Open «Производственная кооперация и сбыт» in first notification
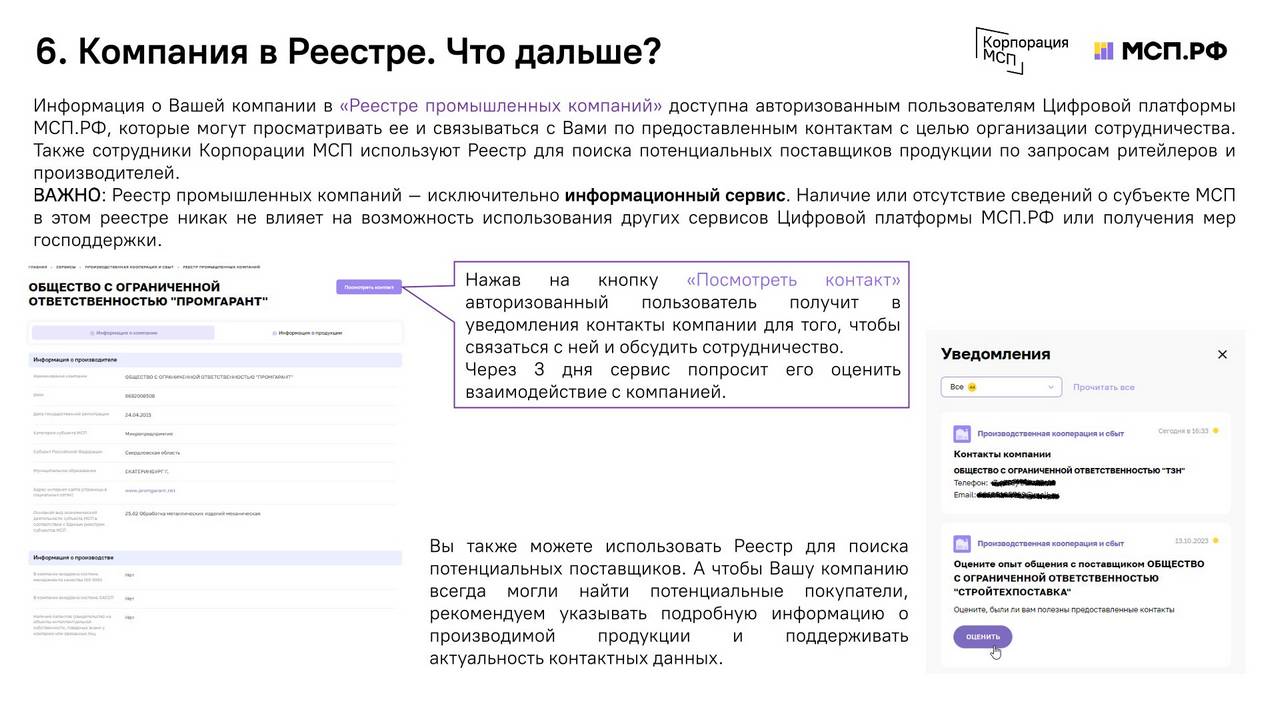1280x720 pixels. (1050, 434)
